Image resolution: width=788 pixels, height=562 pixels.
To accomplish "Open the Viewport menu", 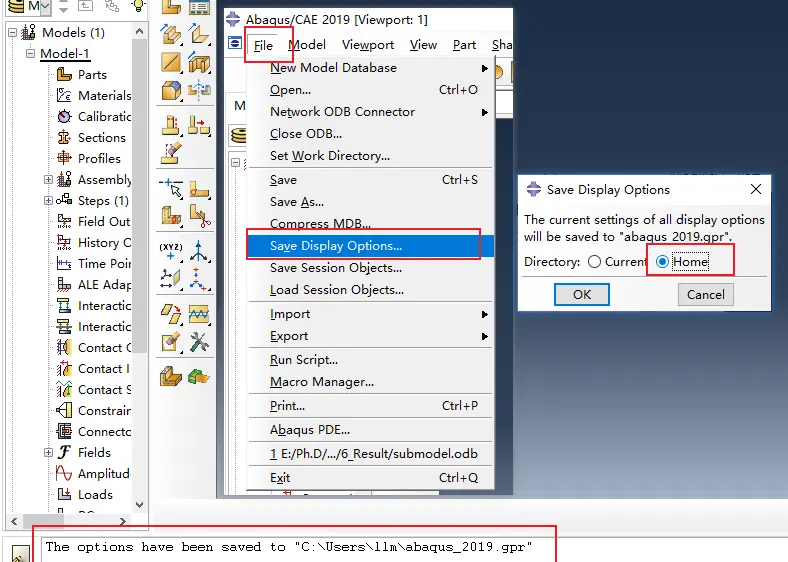I will 368,45.
